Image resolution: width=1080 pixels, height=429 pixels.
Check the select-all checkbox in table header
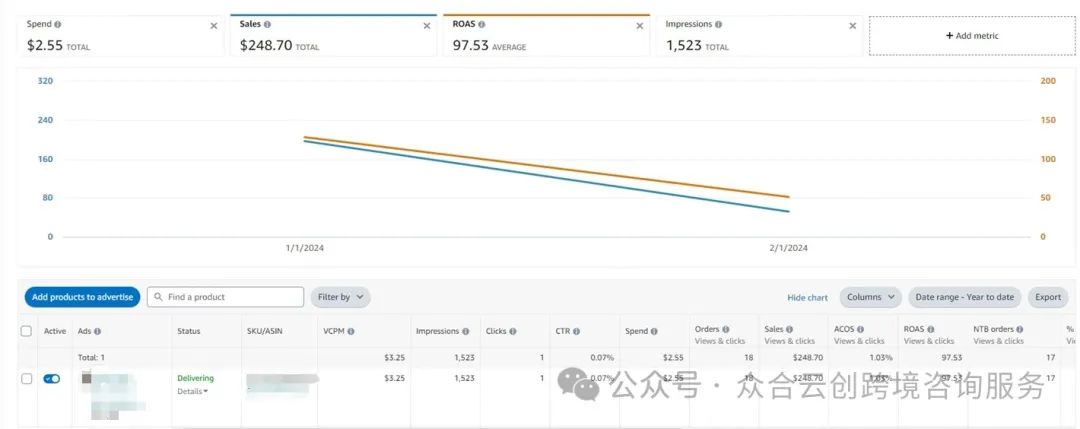click(x=26, y=331)
